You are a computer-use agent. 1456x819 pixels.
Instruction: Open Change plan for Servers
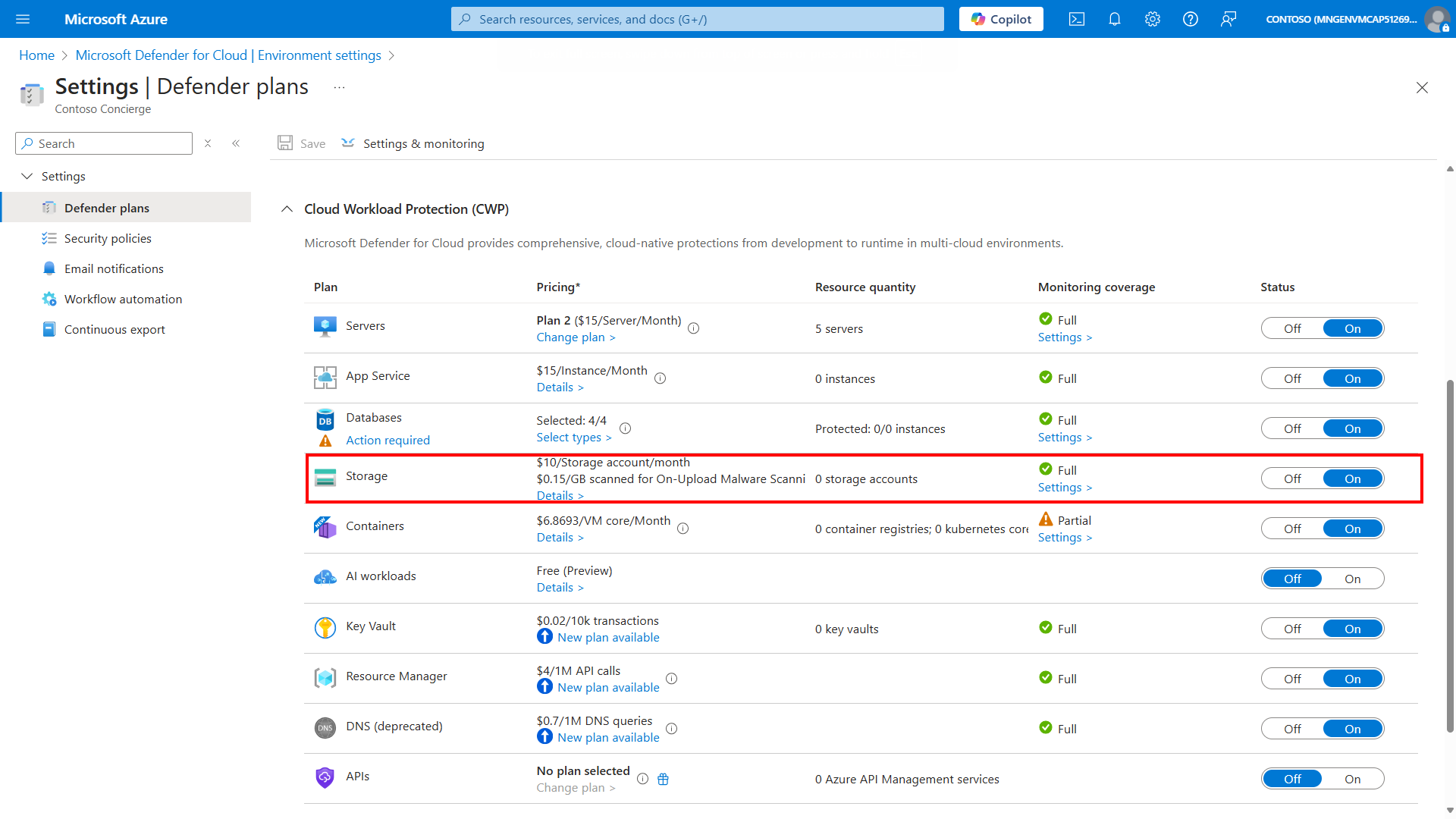(x=575, y=337)
